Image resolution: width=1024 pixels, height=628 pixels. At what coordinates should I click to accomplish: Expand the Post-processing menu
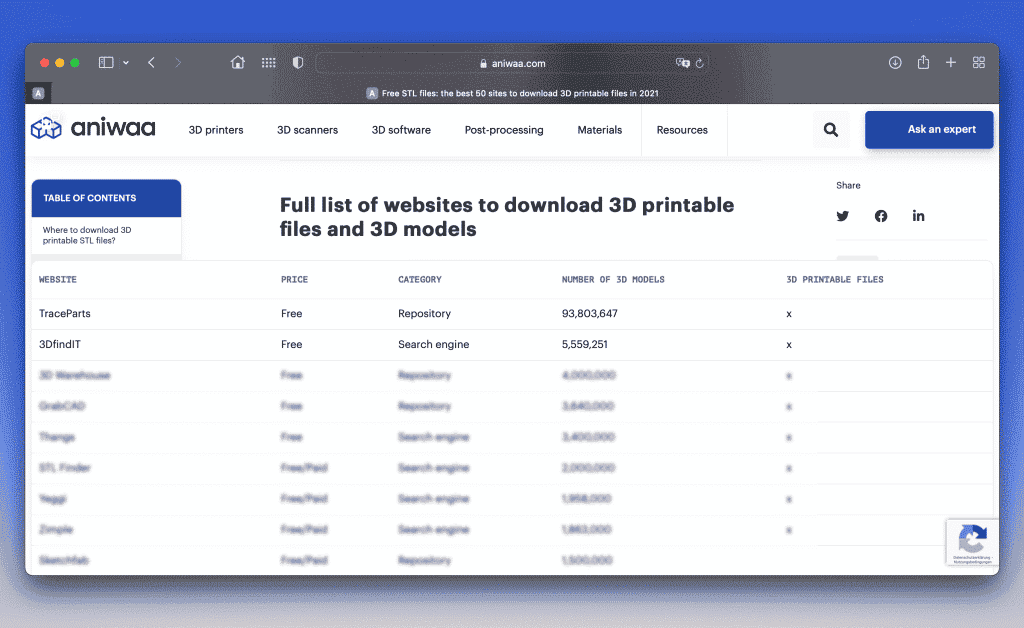coord(504,130)
